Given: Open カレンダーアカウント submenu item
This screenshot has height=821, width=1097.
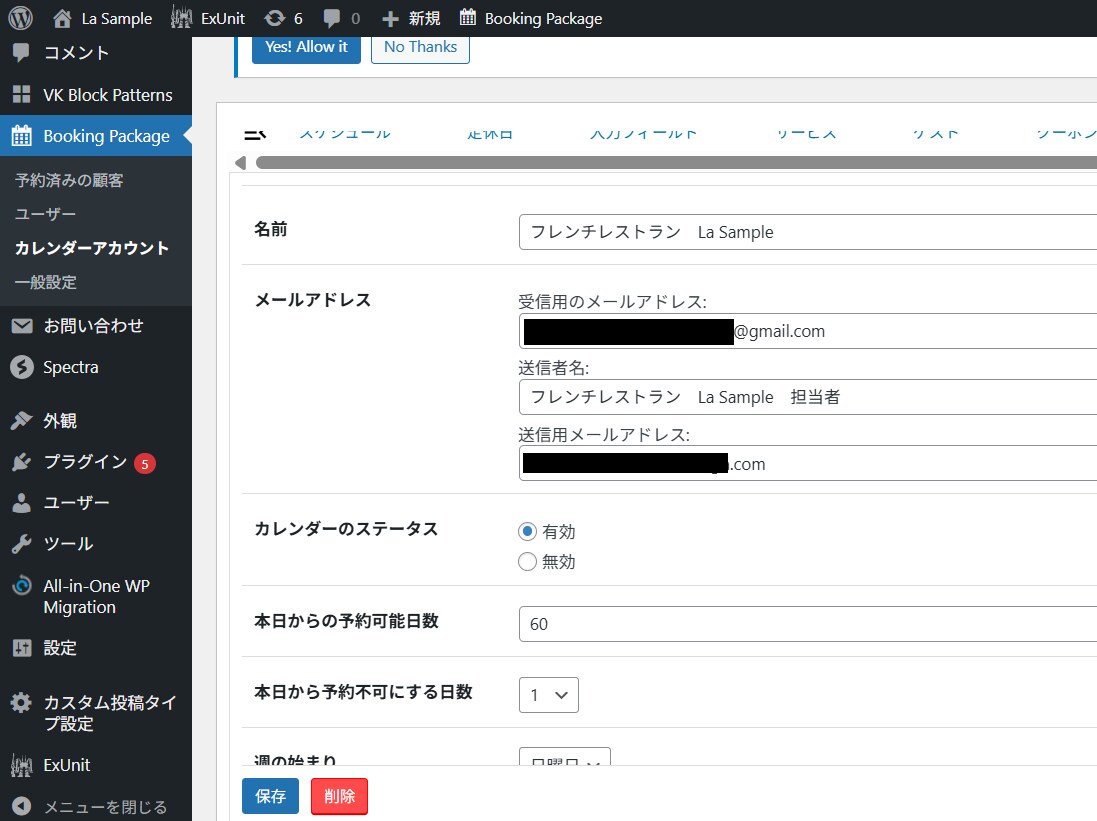Looking at the screenshot, I should (92, 248).
